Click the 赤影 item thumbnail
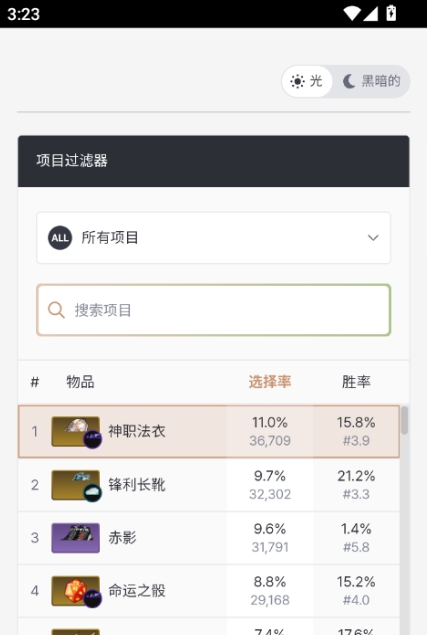The image size is (427, 635). pyautogui.click(x=76, y=538)
